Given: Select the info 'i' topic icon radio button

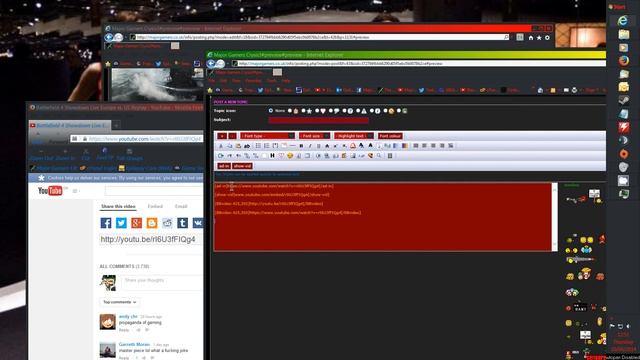Looking at the screenshot, I should (372, 111).
